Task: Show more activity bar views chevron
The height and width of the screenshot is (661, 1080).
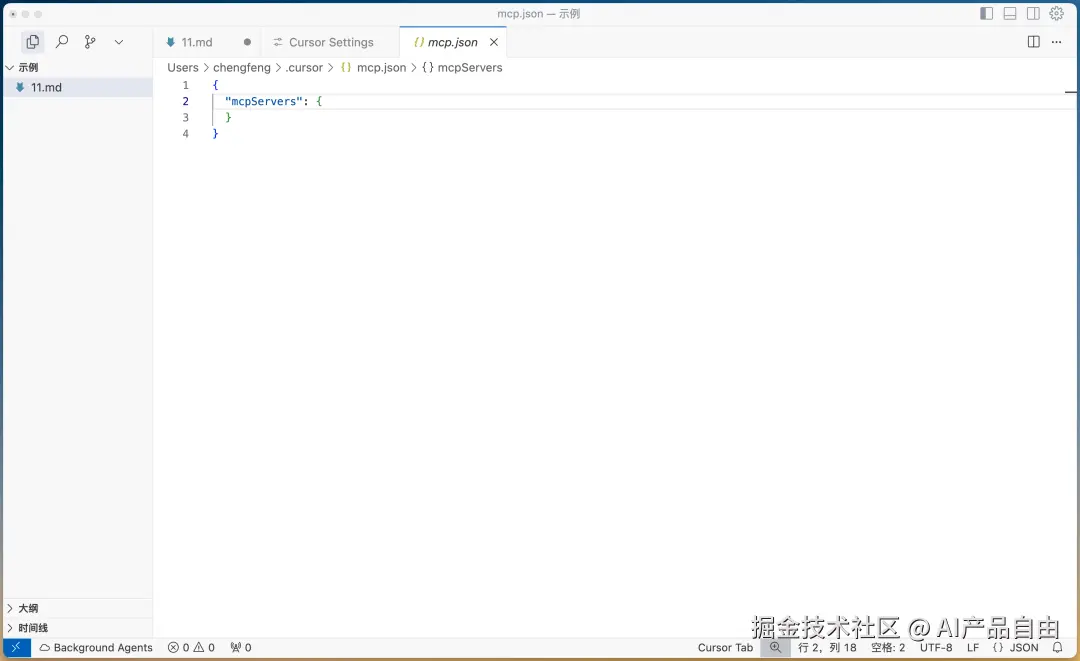Action: [x=118, y=42]
